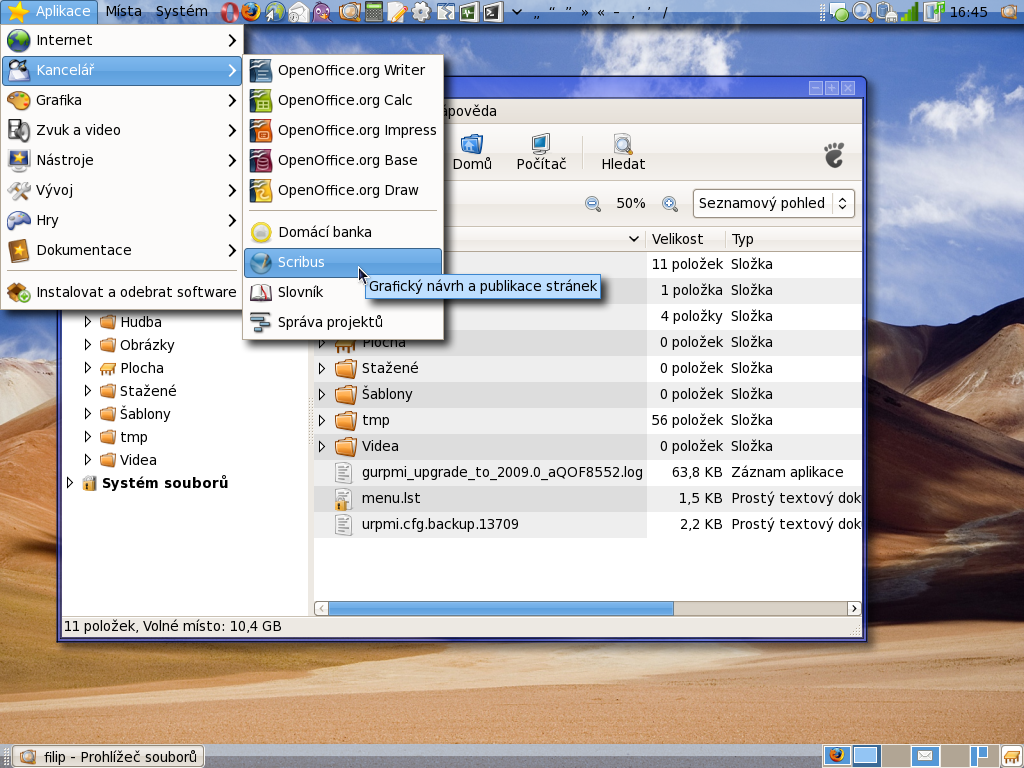Image resolution: width=1024 pixels, height=768 pixels.
Task: Click the filip - Prohlížeč souborů taskbar button
Action: pyautogui.click(x=108, y=757)
